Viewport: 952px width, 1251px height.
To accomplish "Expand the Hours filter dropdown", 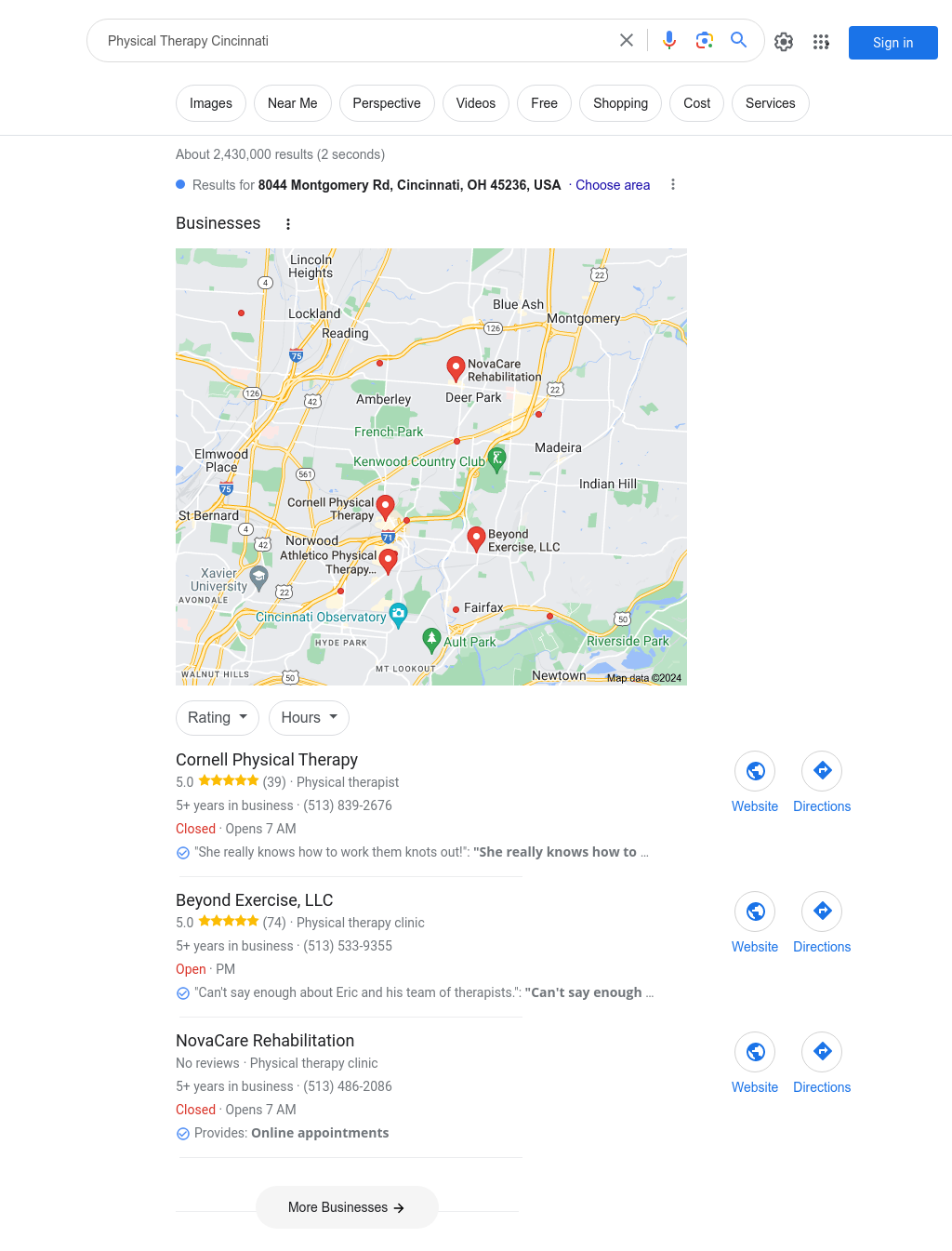I will [x=309, y=718].
